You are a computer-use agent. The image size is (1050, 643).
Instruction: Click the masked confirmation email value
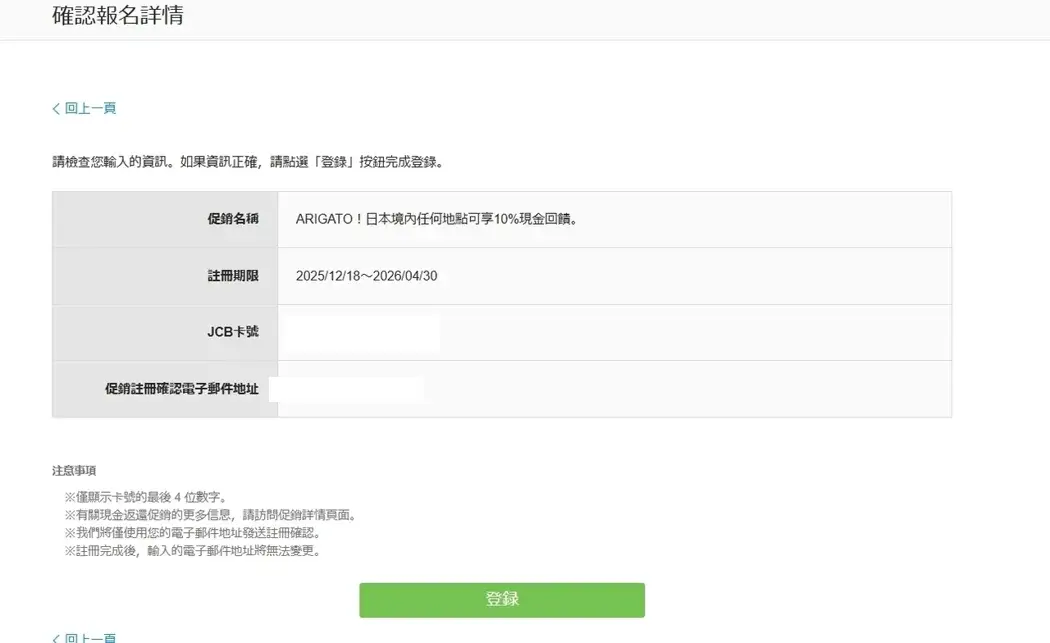(x=347, y=389)
